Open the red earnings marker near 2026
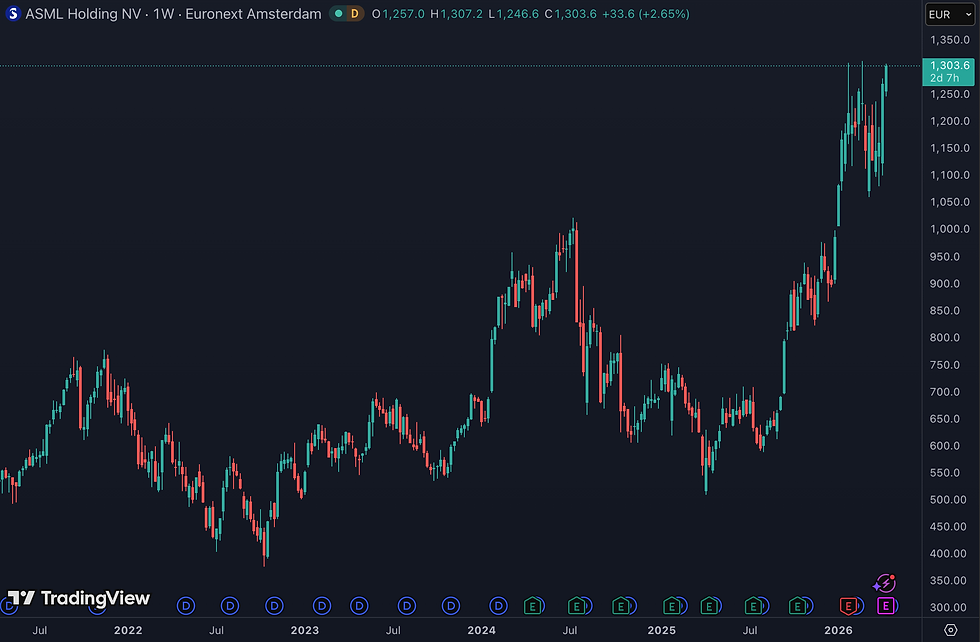Screen dimensions: 980x642 pyautogui.click(x=848, y=606)
